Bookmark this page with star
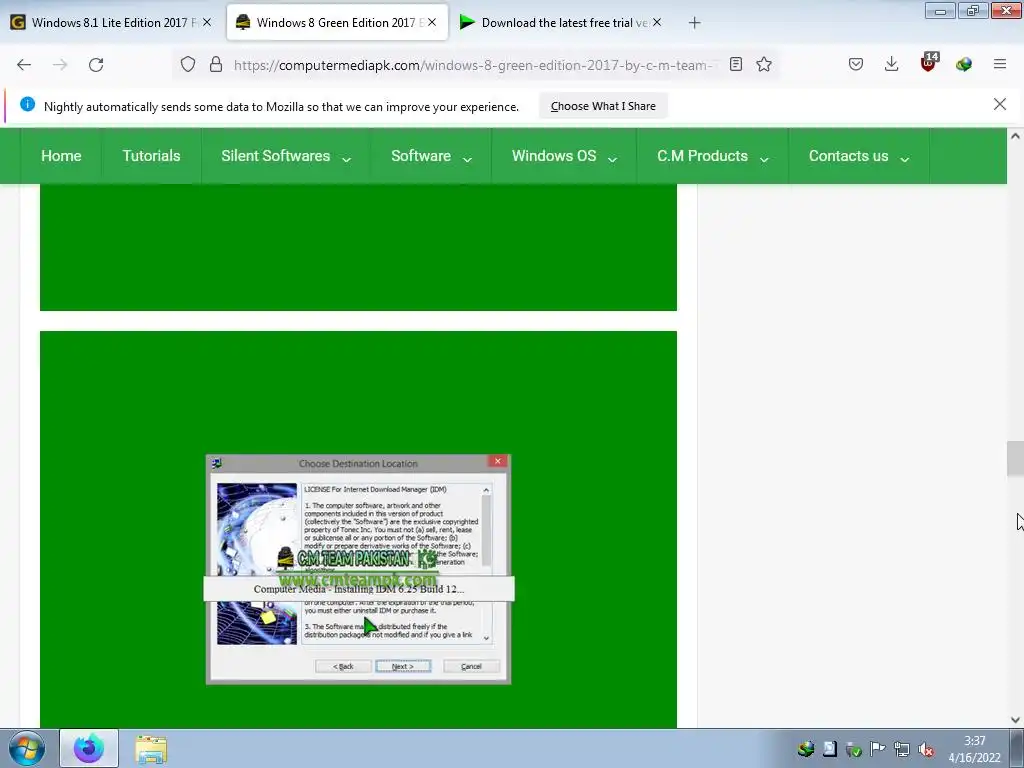 (x=764, y=65)
